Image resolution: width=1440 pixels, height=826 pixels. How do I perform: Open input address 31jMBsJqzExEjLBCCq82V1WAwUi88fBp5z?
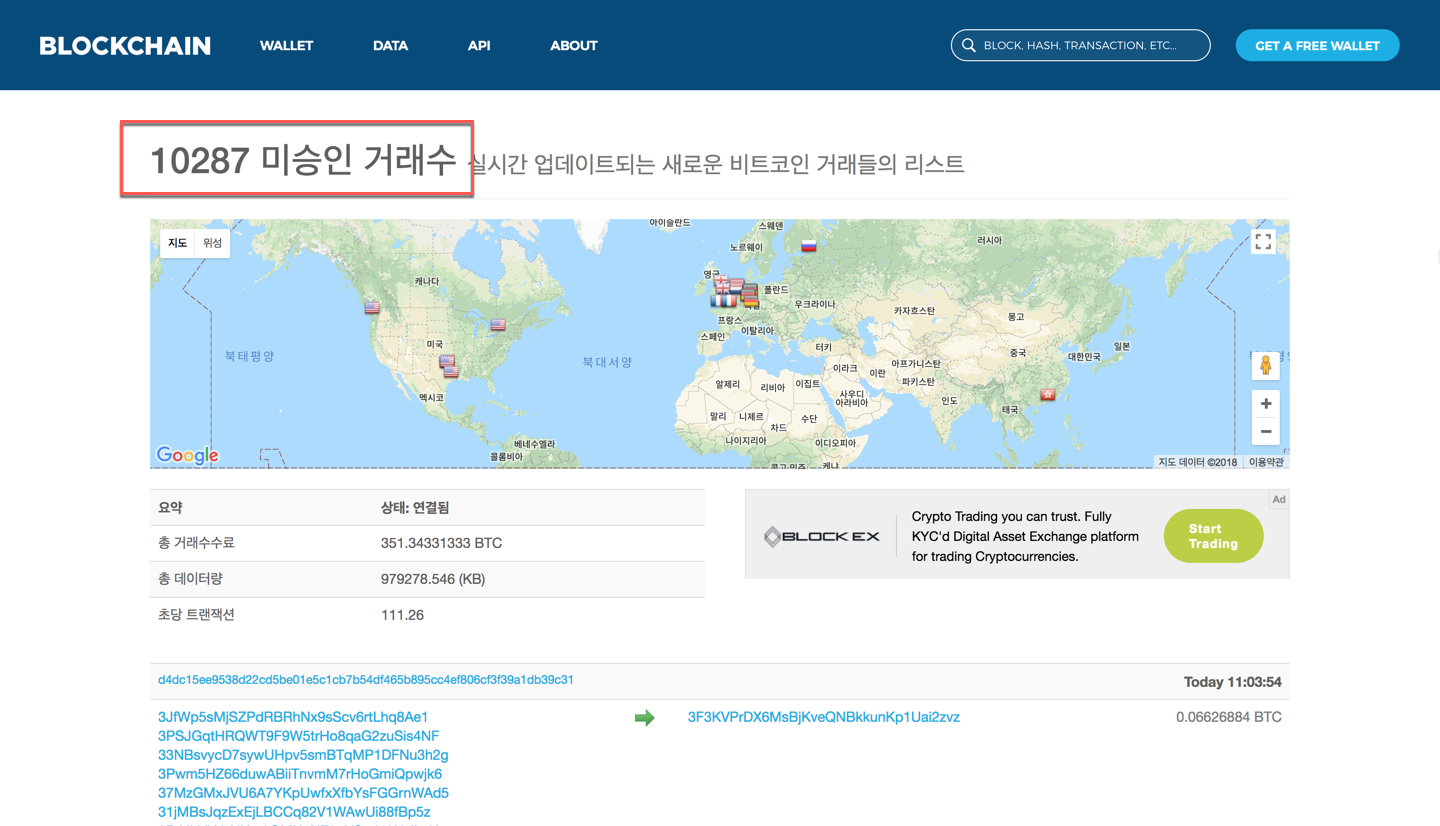point(294,812)
